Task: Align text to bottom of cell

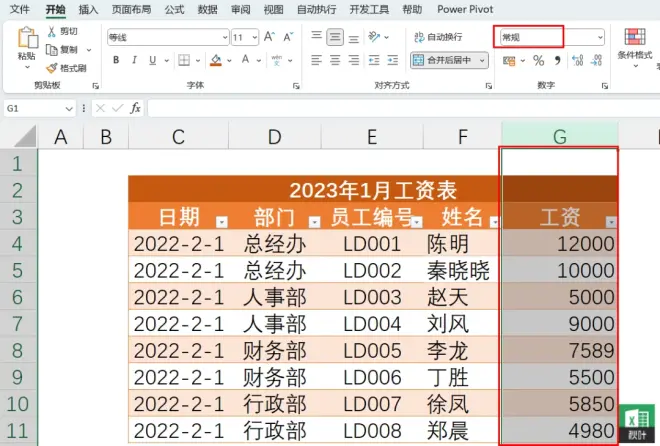Action: tap(354, 38)
